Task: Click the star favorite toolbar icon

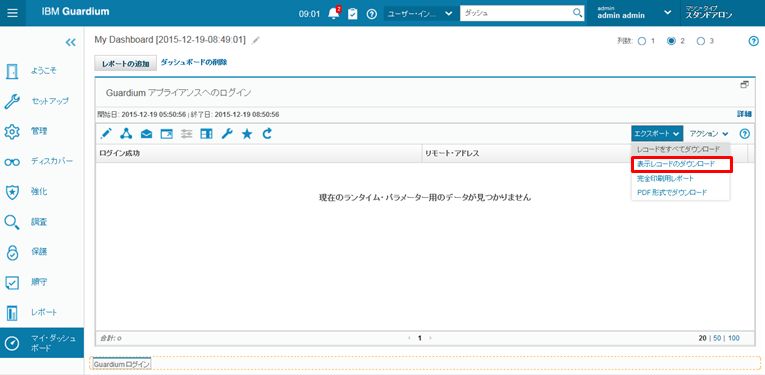Action: click(247, 134)
